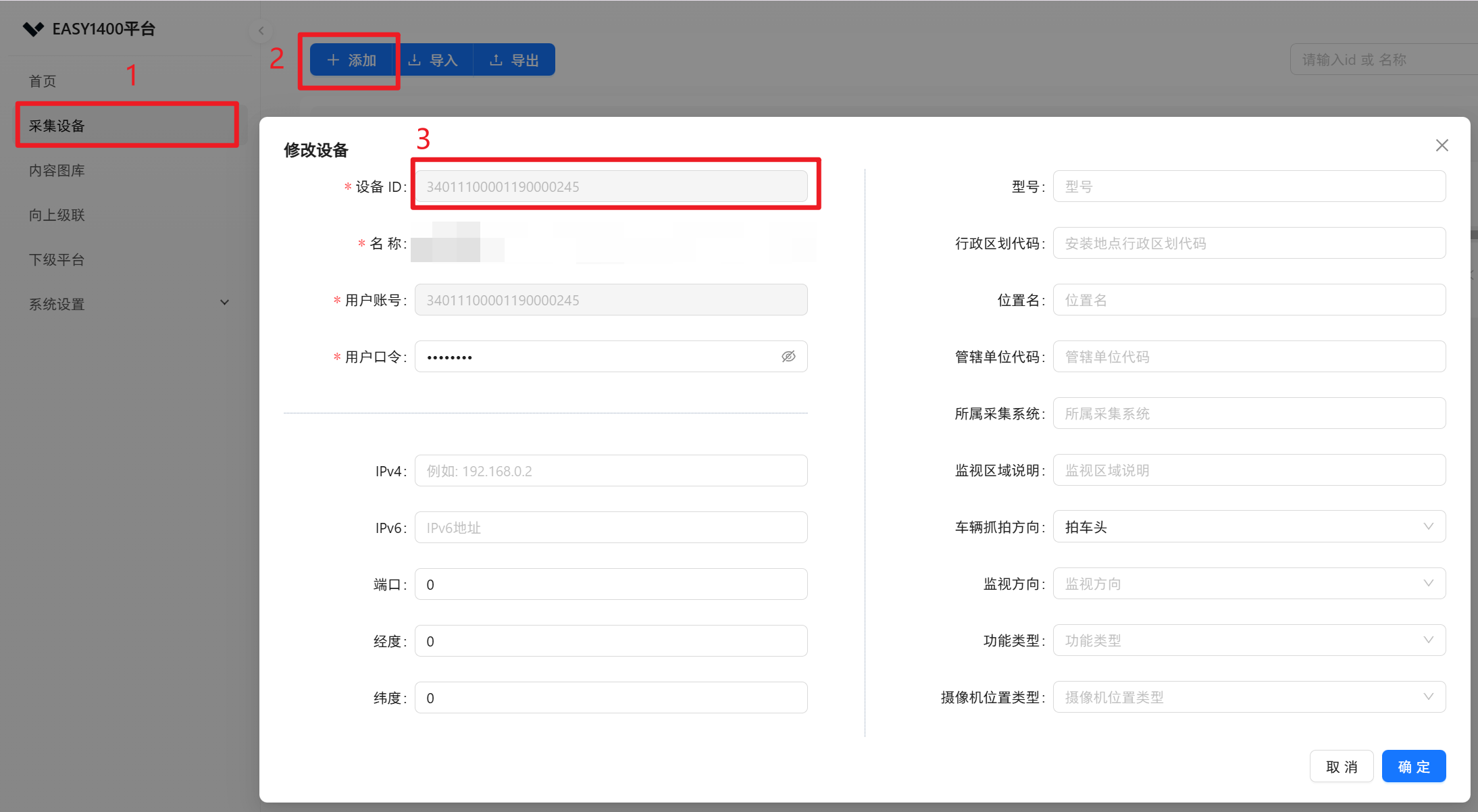The image size is (1478, 812).
Task: Open the 监视方向 dropdown
Action: coord(1248,584)
